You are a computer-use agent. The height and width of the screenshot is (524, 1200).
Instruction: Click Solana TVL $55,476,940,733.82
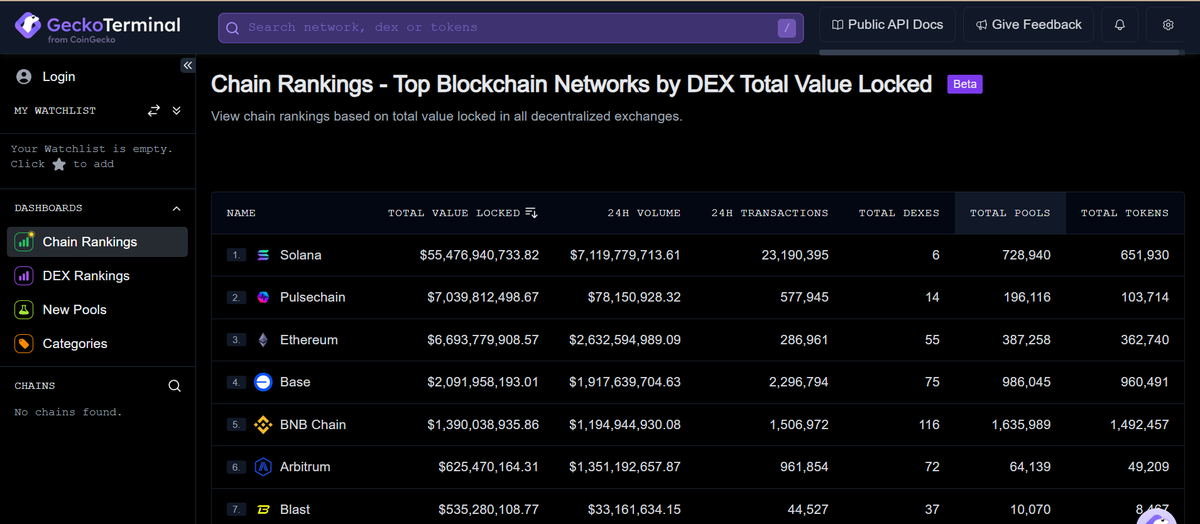click(479, 255)
